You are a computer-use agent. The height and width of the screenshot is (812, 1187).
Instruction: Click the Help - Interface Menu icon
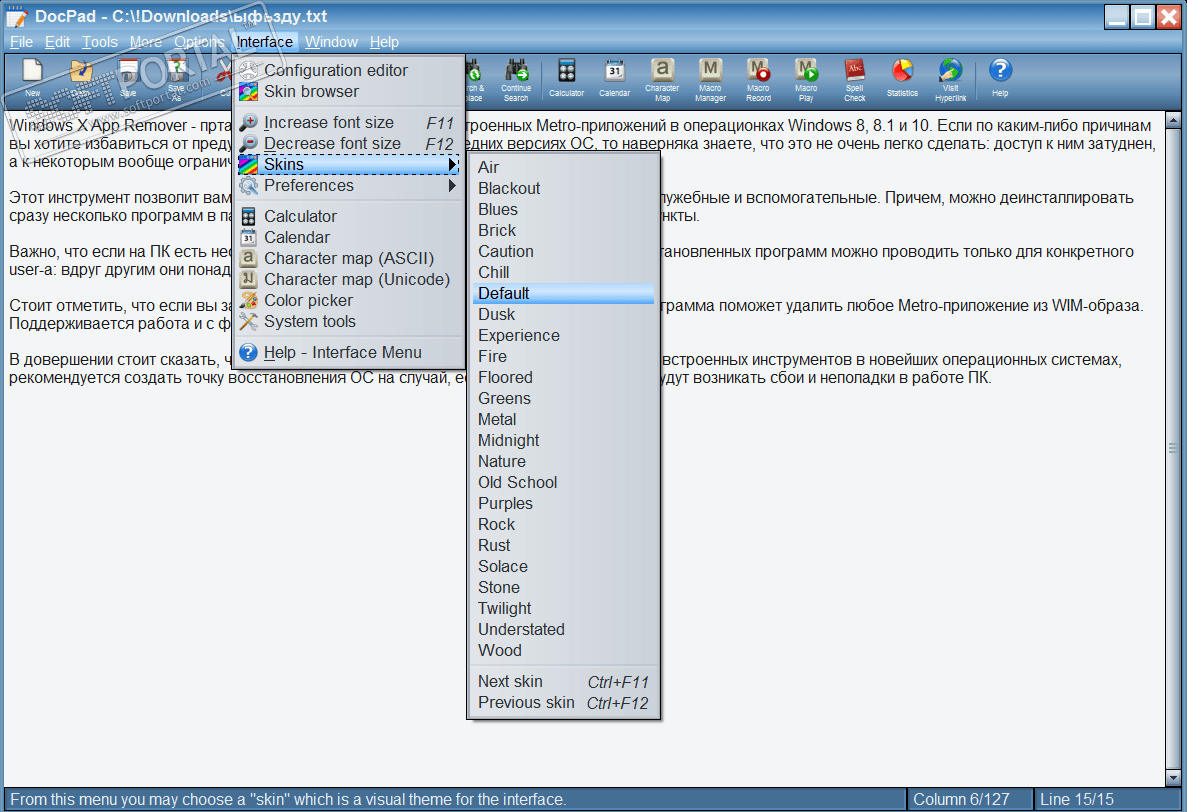coord(248,353)
